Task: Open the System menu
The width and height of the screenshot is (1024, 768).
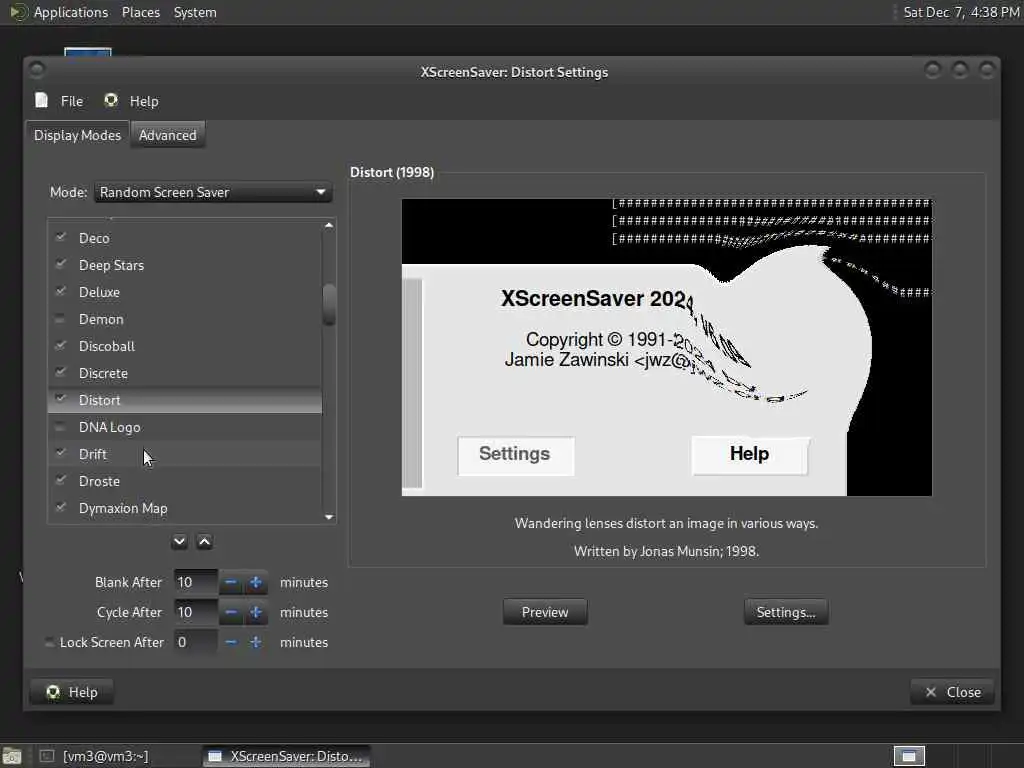Action: tap(195, 12)
